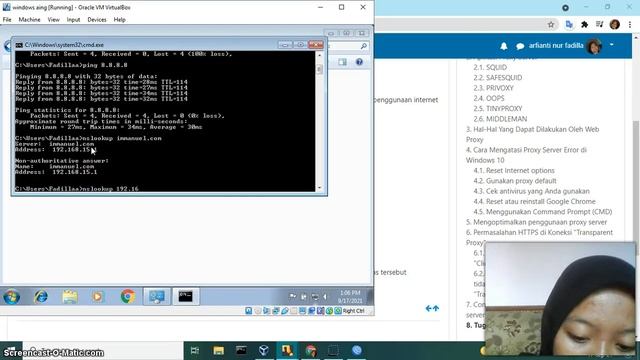
Task: Open the Input menu in VirtualBox
Action: pyautogui.click(x=73, y=20)
